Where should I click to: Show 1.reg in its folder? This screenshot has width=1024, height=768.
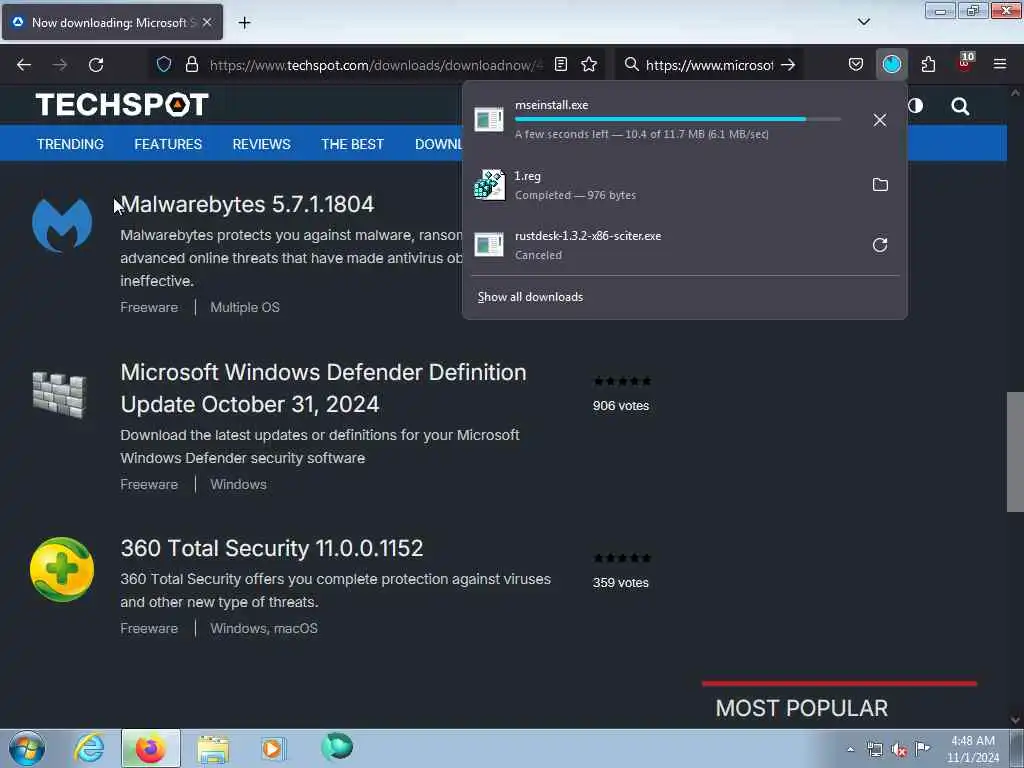[880, 185]
